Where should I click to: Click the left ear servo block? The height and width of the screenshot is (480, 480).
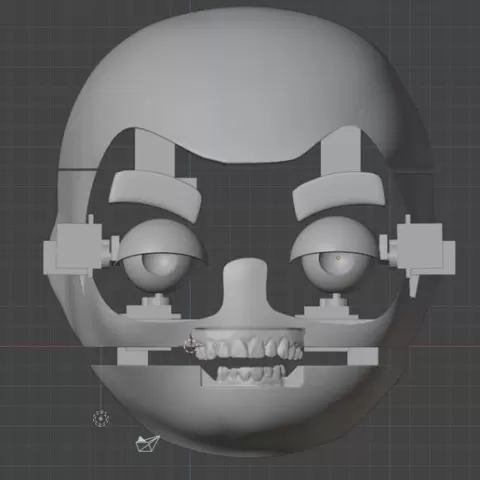coord(78,249)
